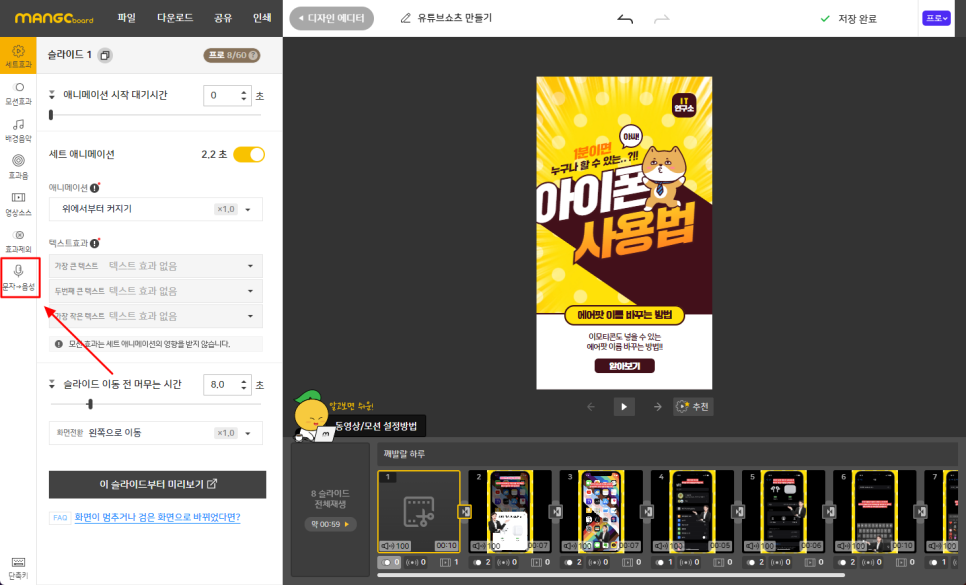
Task: Open the 위에서부터 커지기 animation dropdown
Action: (x=156, y=209)
